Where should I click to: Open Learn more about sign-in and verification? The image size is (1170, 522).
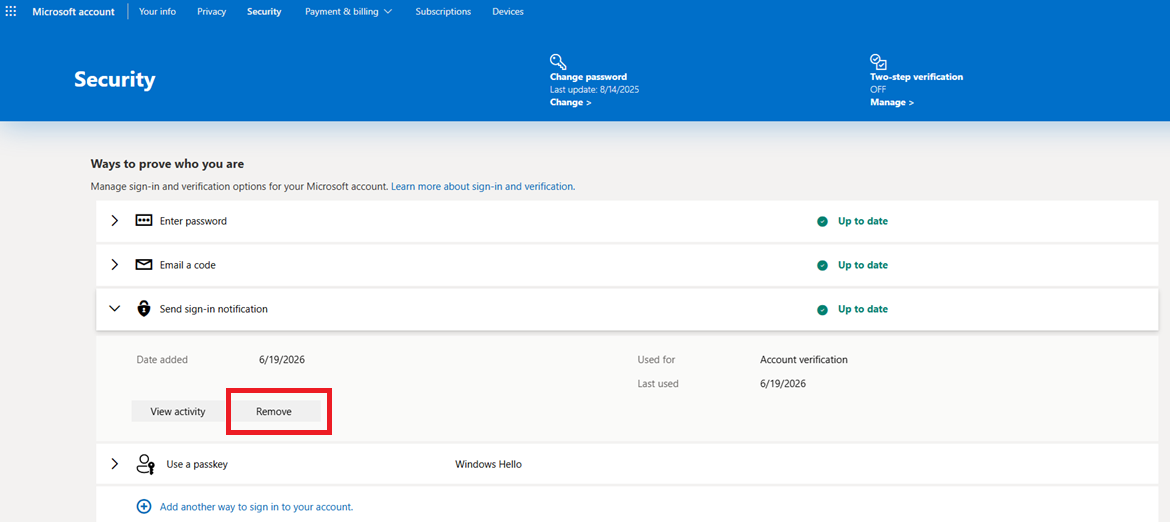pos(483,186)
